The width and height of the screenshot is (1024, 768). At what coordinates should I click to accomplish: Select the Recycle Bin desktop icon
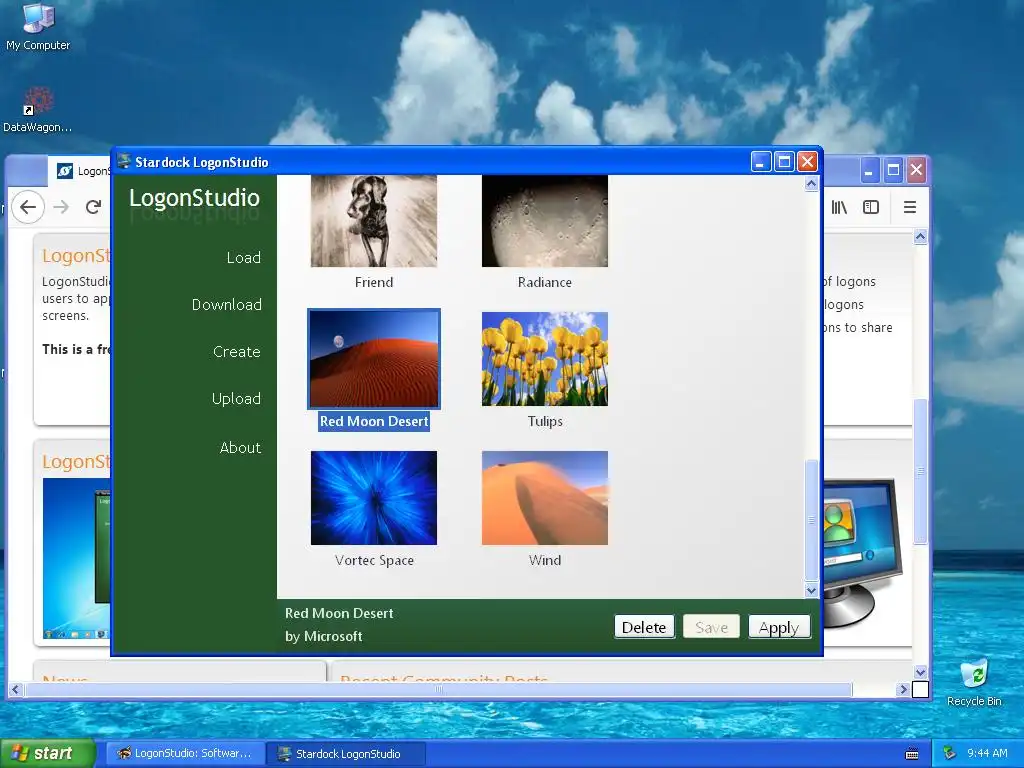coord(974,683)
